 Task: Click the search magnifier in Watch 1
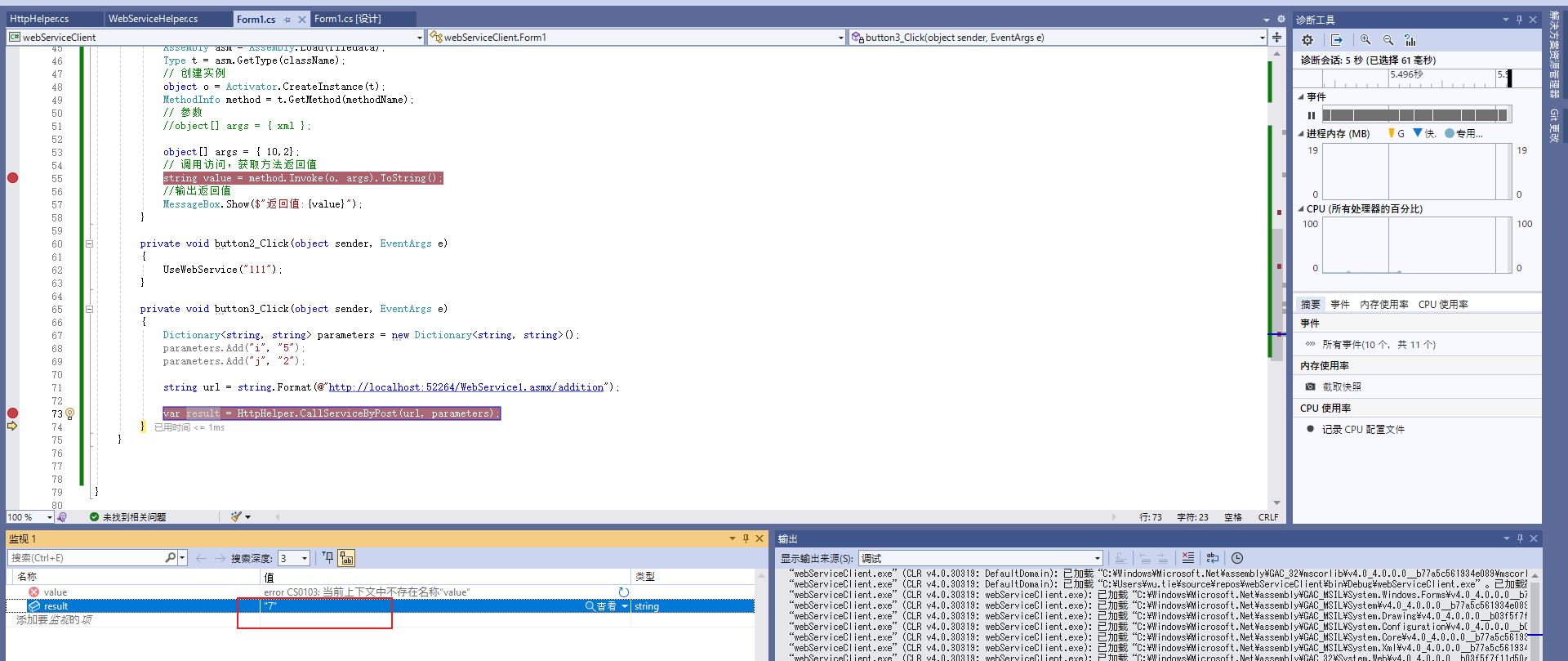[x=170, y=558]
